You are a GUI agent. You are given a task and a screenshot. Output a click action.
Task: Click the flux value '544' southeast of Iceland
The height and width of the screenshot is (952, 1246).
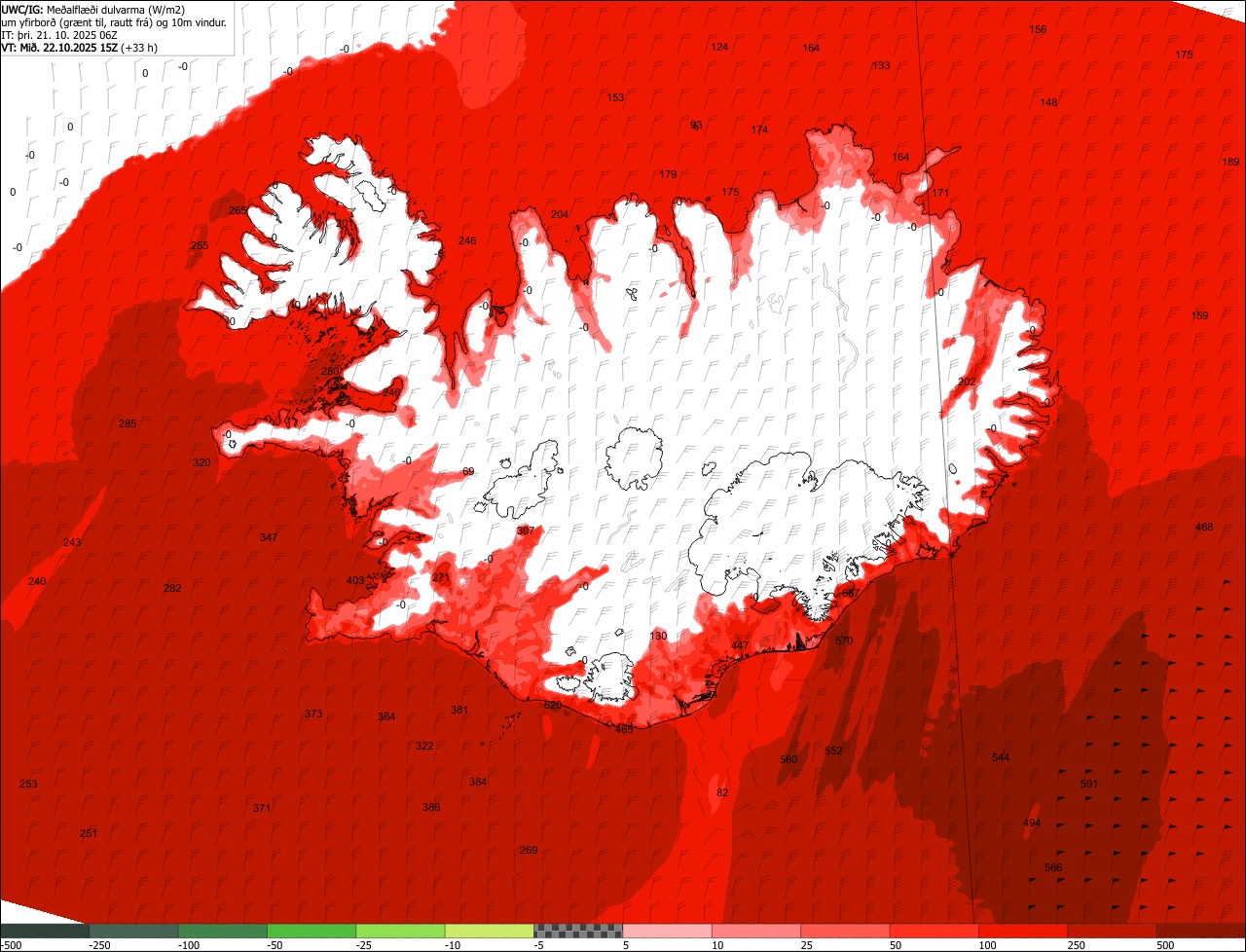pyautogui.click(x=1001, y=757)
